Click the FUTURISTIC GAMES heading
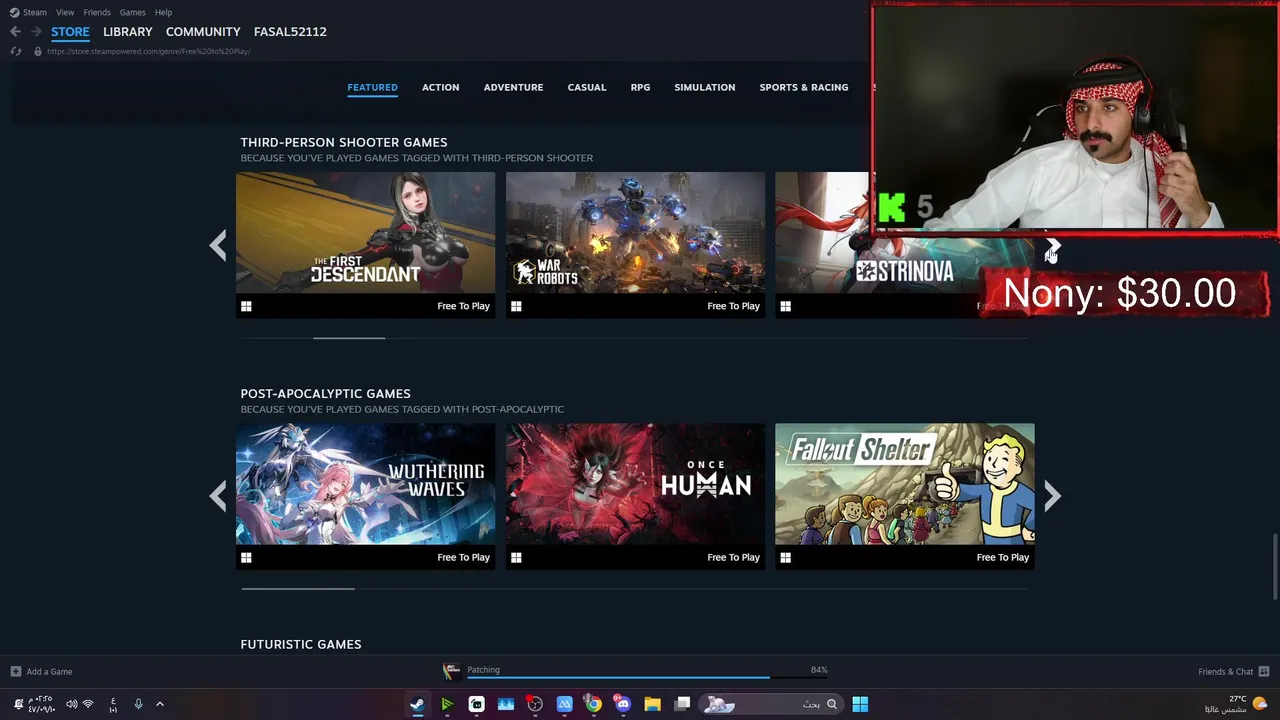1280x720 pixels. point(301,644)
